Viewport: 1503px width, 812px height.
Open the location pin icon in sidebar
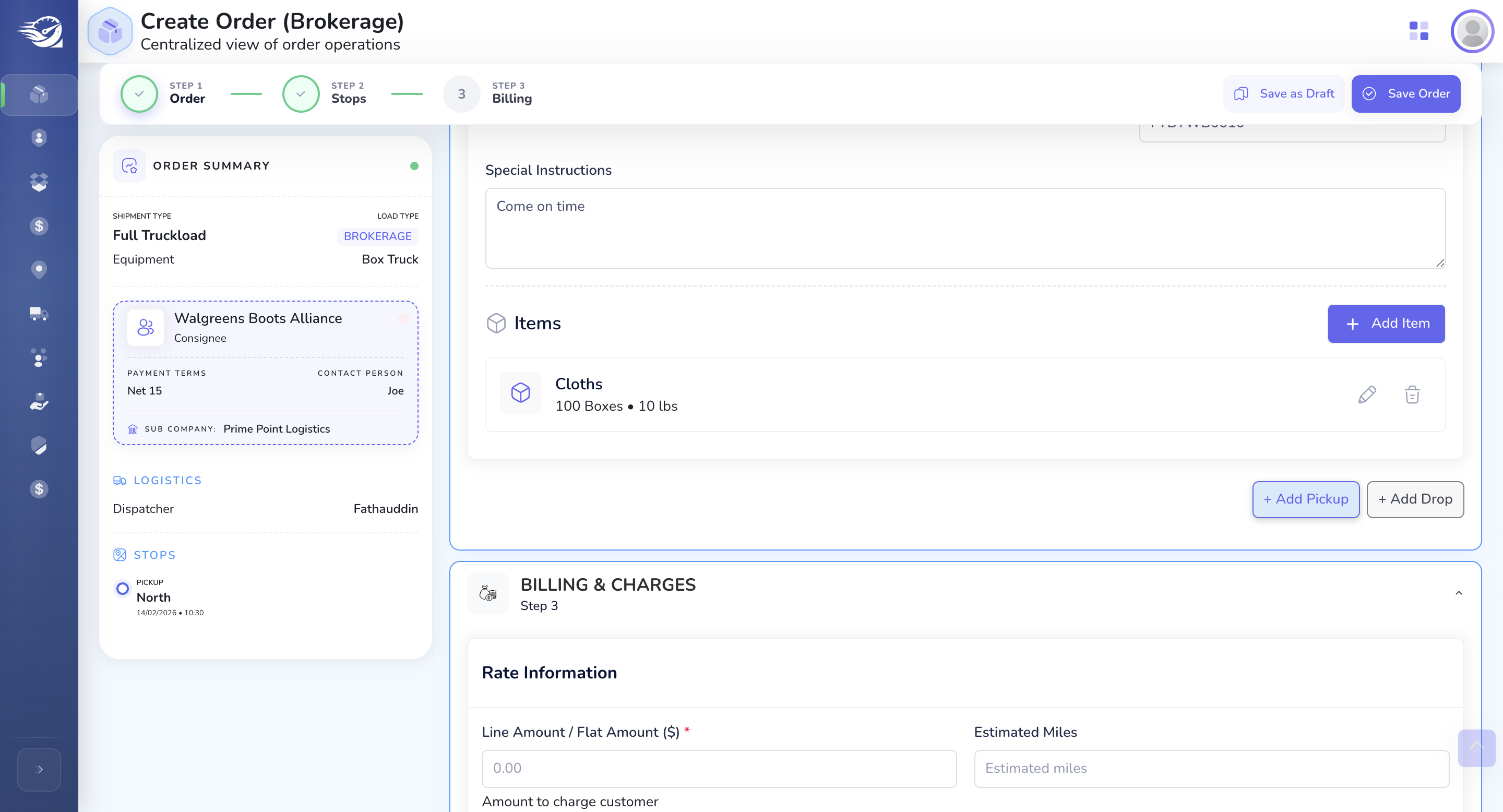point(39,269)
